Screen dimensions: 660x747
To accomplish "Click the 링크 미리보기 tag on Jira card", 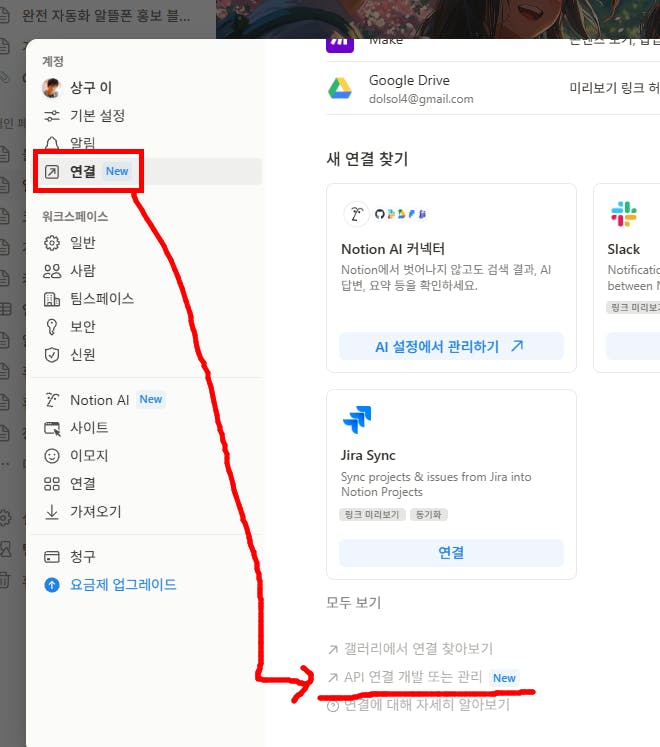I will pyautogui.click(x=372, y=515).
